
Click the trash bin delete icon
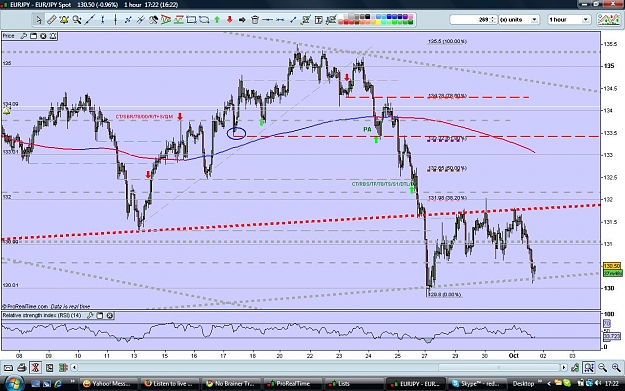click(x=255, y=20)
